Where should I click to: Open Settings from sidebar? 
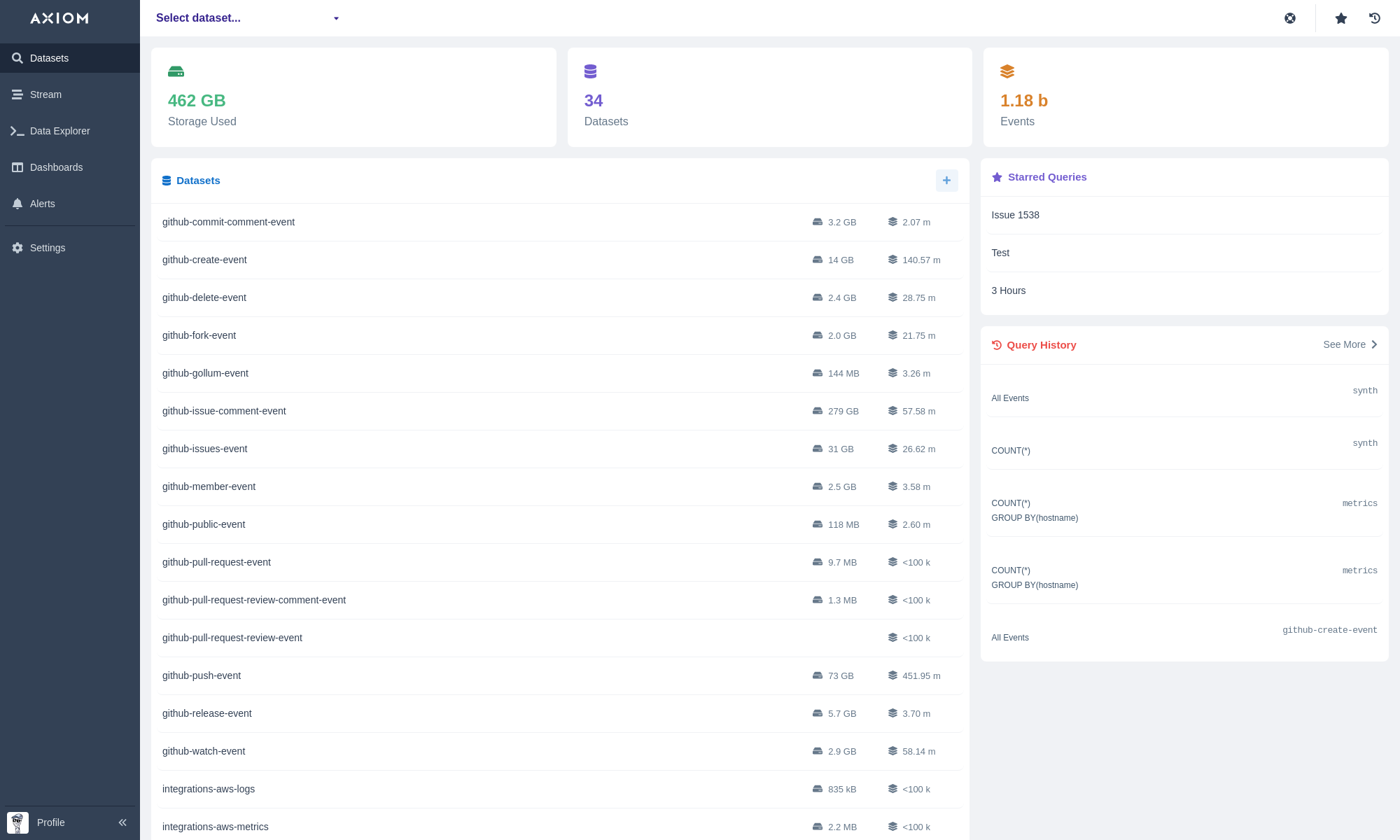click(47, 248)
